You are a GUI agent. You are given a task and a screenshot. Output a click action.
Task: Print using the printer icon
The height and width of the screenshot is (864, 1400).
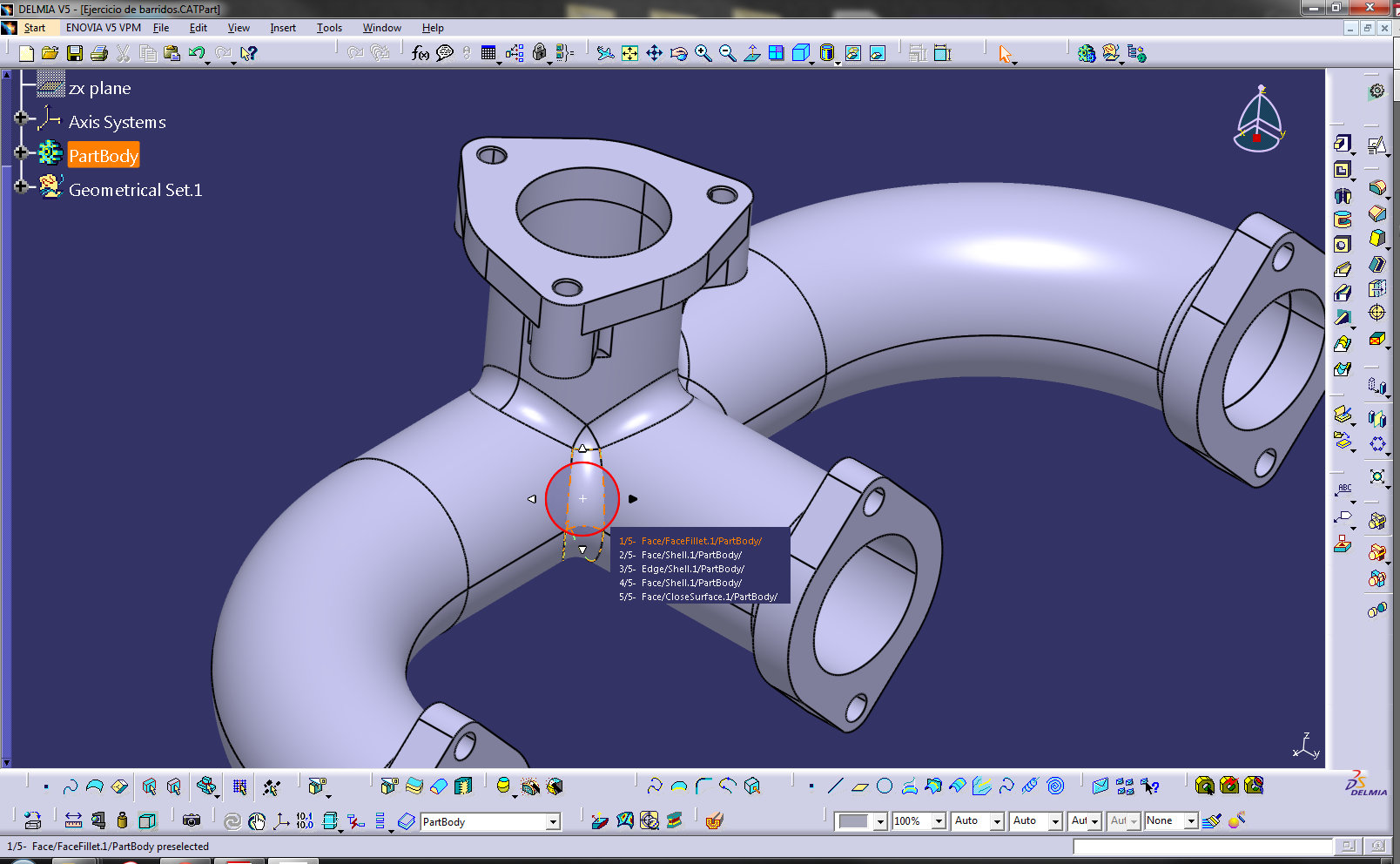pyautogui.click(x=99, y=54)
